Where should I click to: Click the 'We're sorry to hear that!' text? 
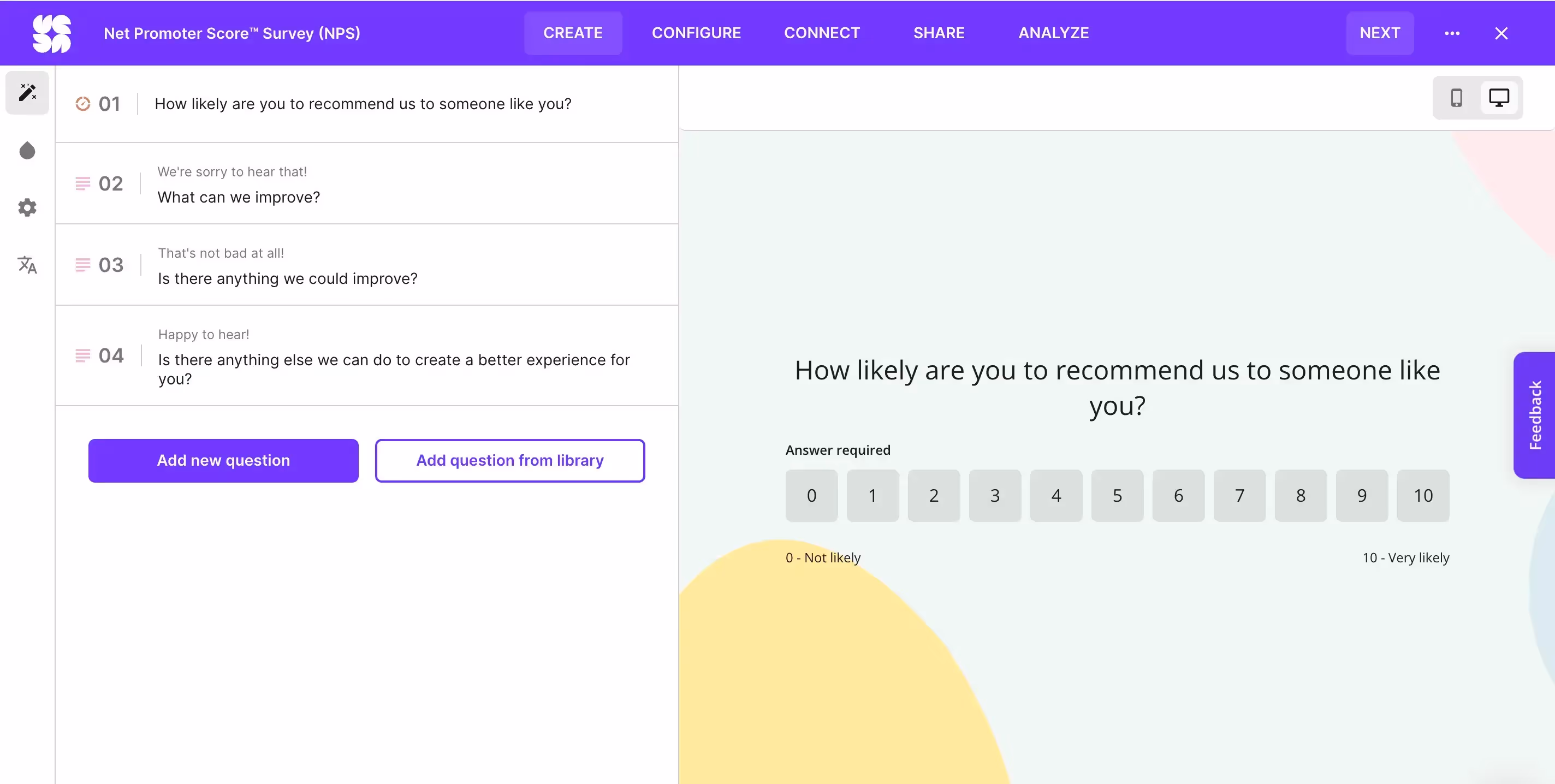233,171
